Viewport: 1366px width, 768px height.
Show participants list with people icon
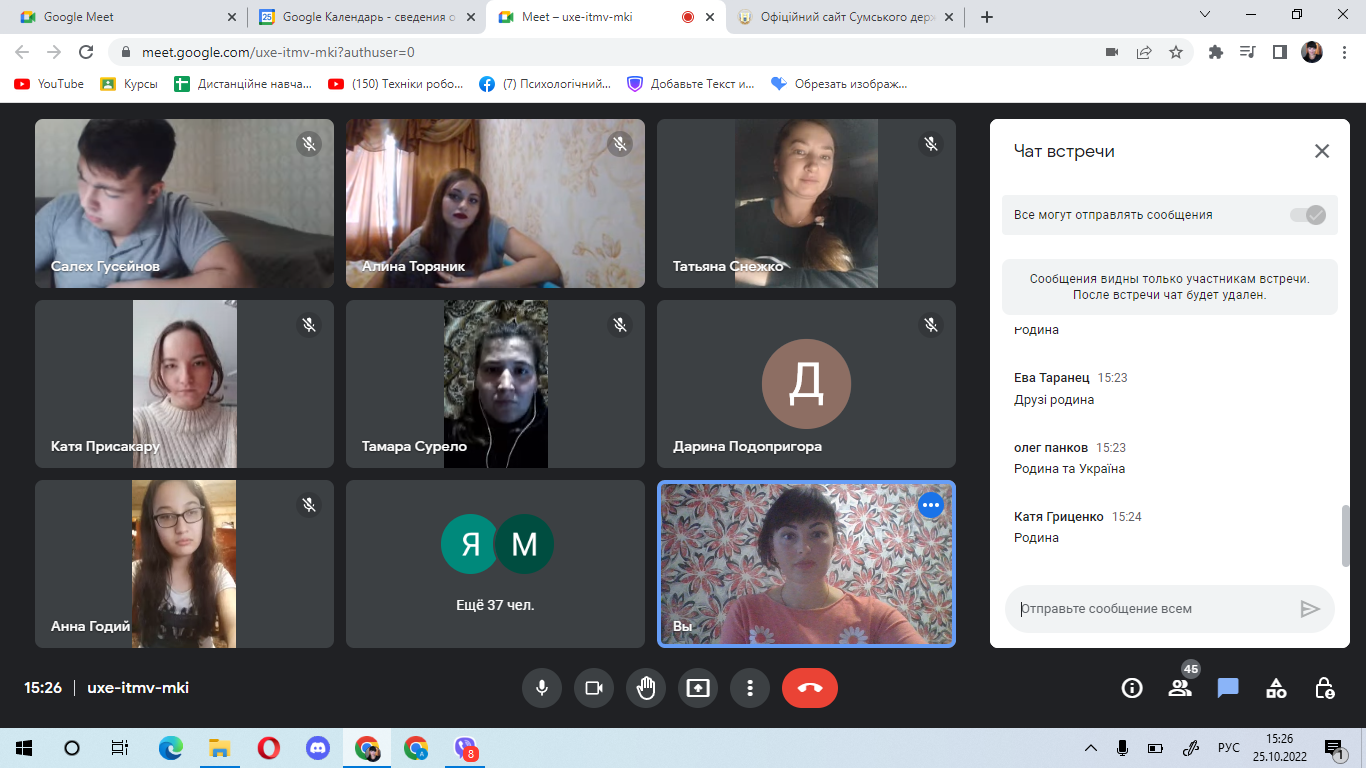tap(1180, 688)
